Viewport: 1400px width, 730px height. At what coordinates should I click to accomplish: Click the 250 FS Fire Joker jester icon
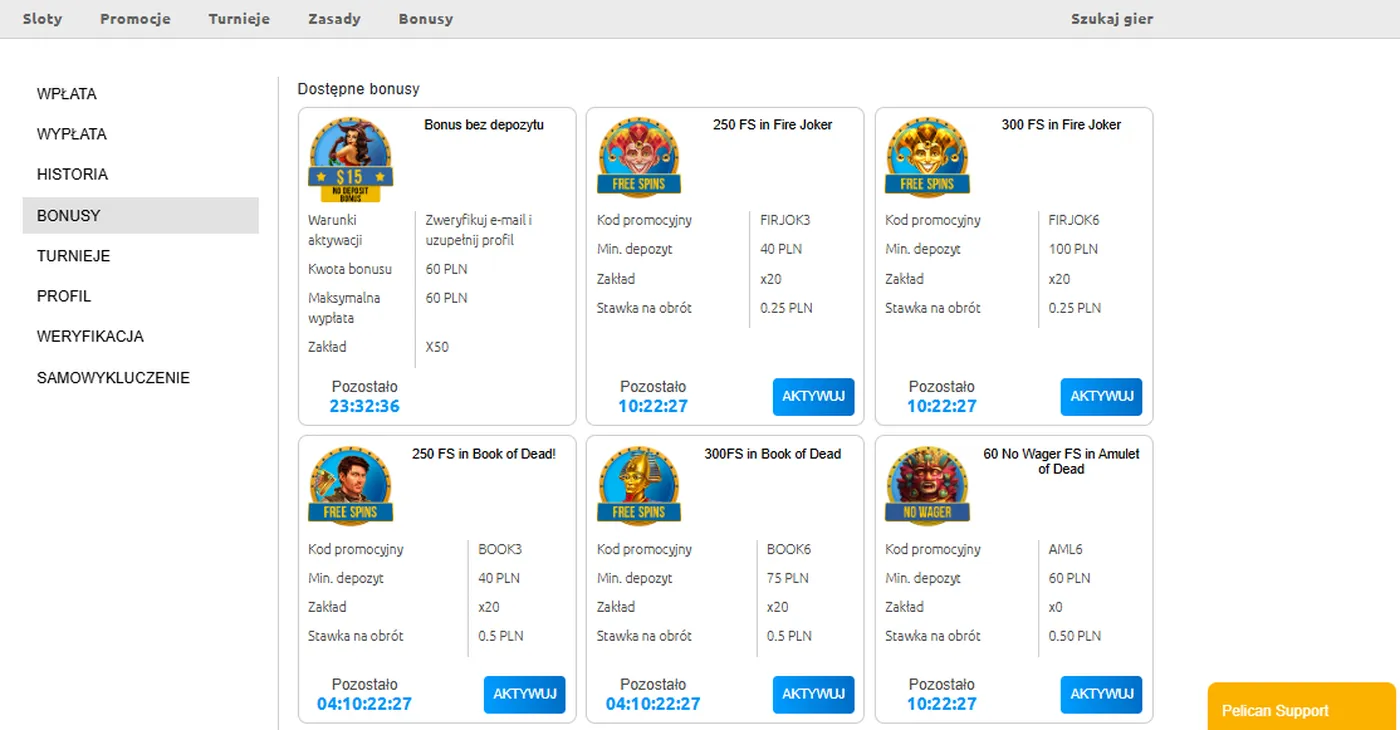coord(638,157)
